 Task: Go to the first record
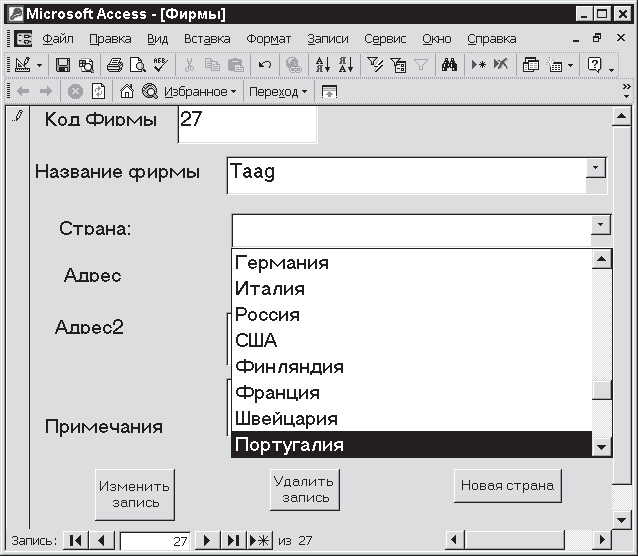pos(75,541)
